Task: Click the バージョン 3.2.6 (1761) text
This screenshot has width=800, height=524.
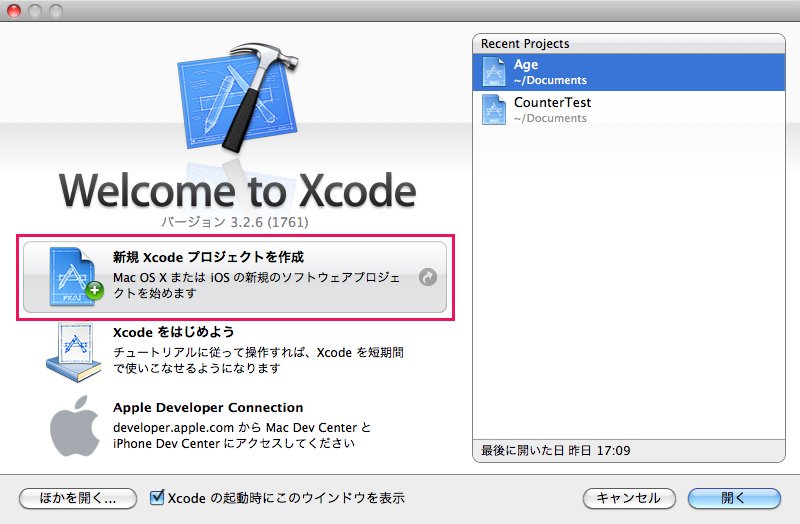Action: click(235, 222)
